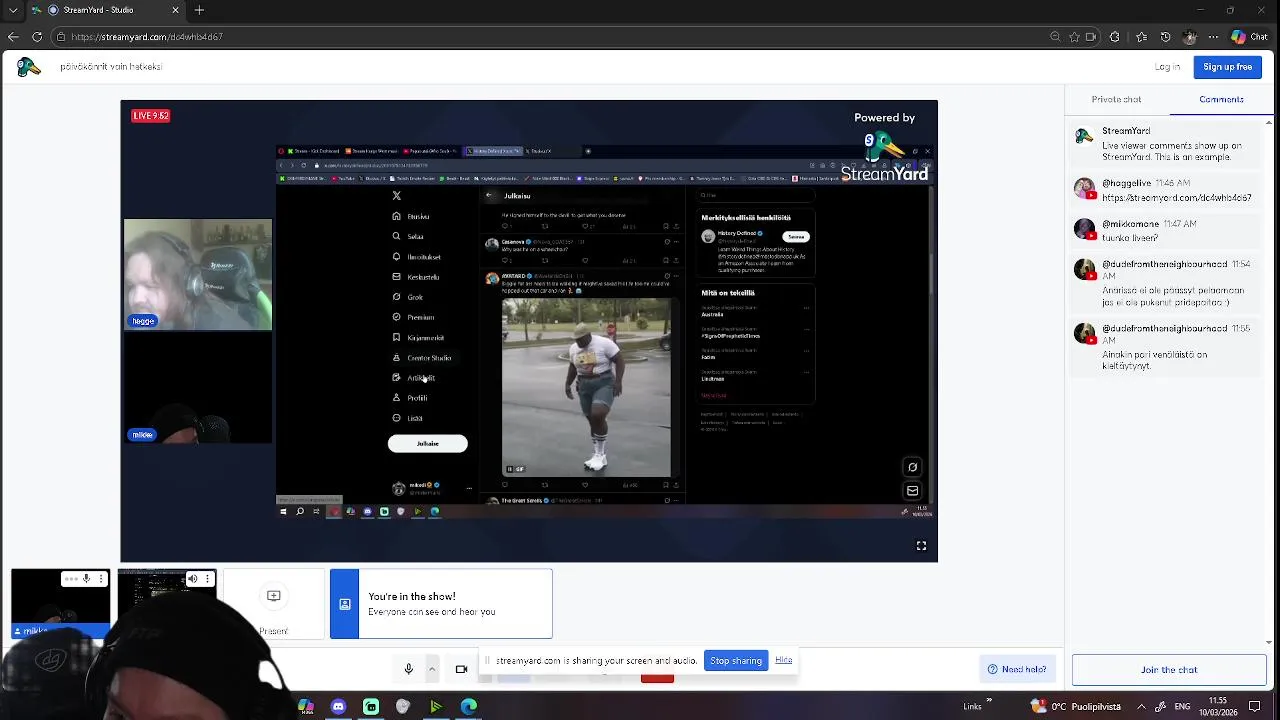Viewport: 1280px width, 720px height.
Task: Open the browser extensions menu
Action: pos(1115,37)
